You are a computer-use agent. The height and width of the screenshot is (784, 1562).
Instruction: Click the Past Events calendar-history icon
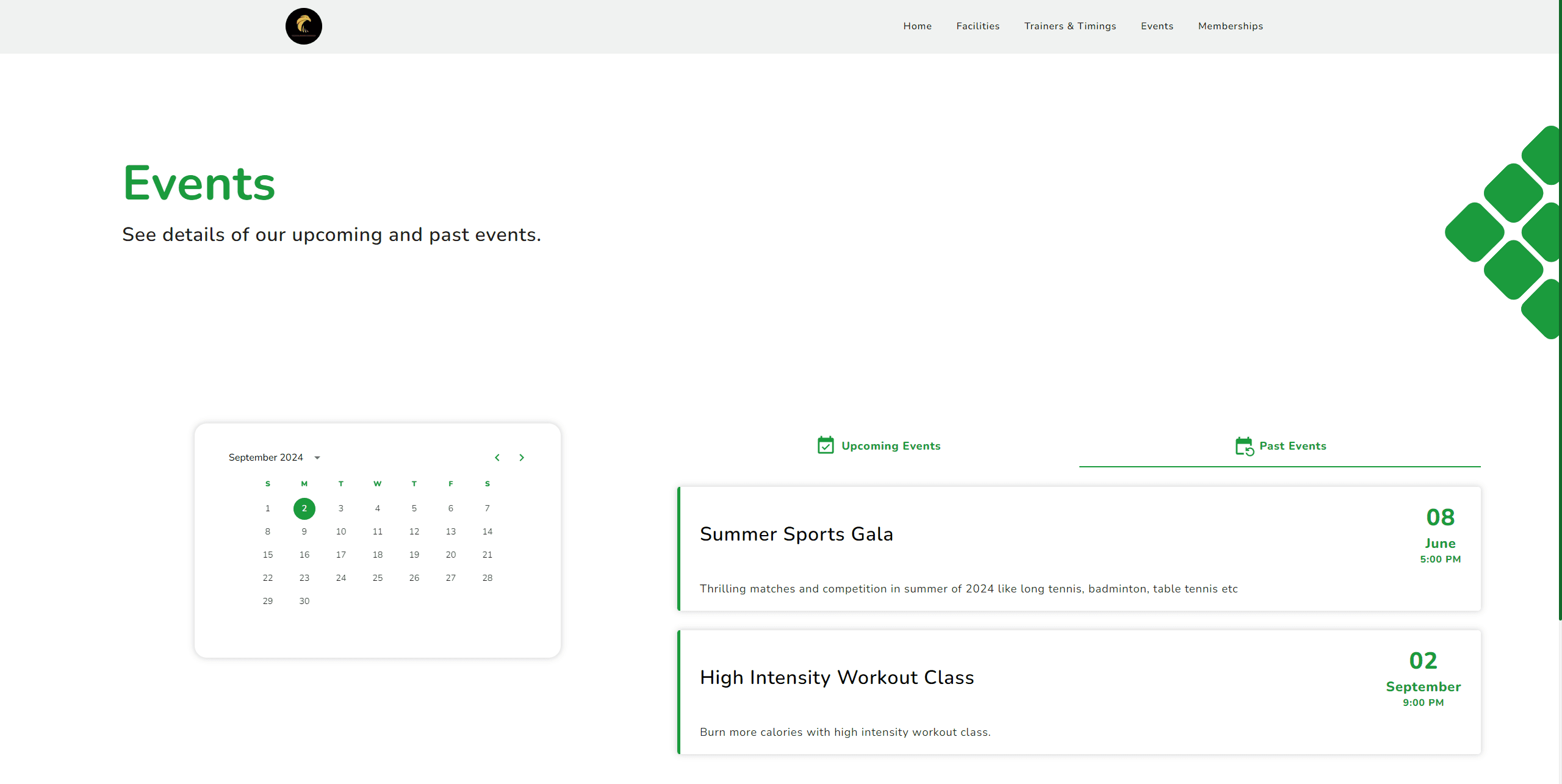[x=1245, y=446]
